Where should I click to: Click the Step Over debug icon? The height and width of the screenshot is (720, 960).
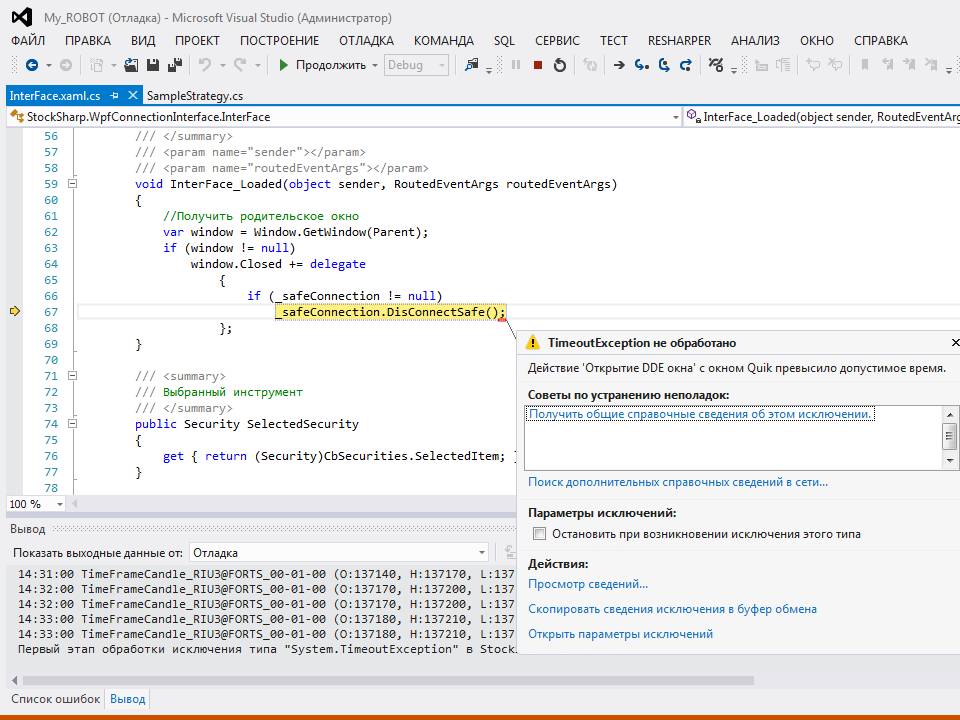(663, 65)
